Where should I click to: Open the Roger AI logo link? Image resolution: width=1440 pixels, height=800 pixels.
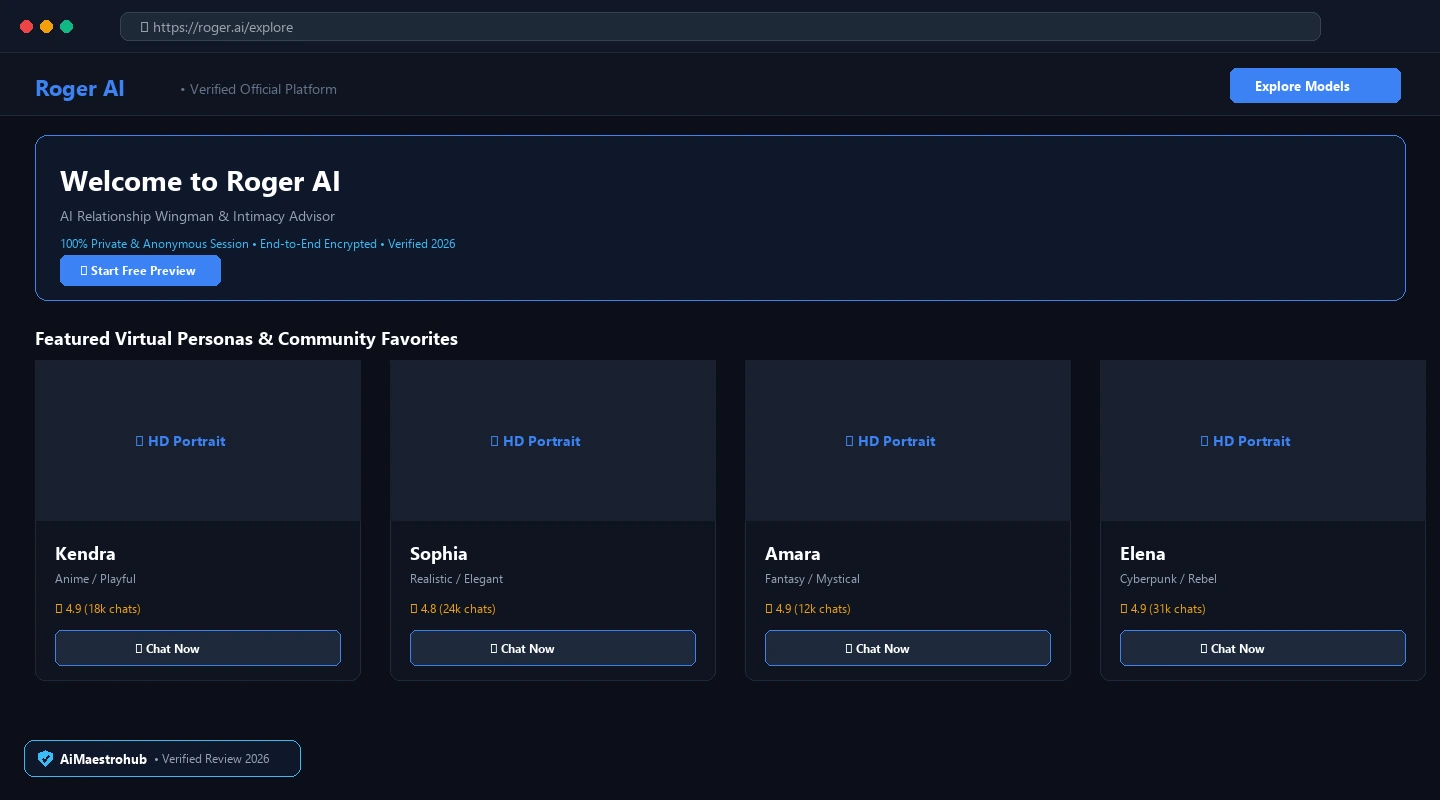click(x=80, y=89)
